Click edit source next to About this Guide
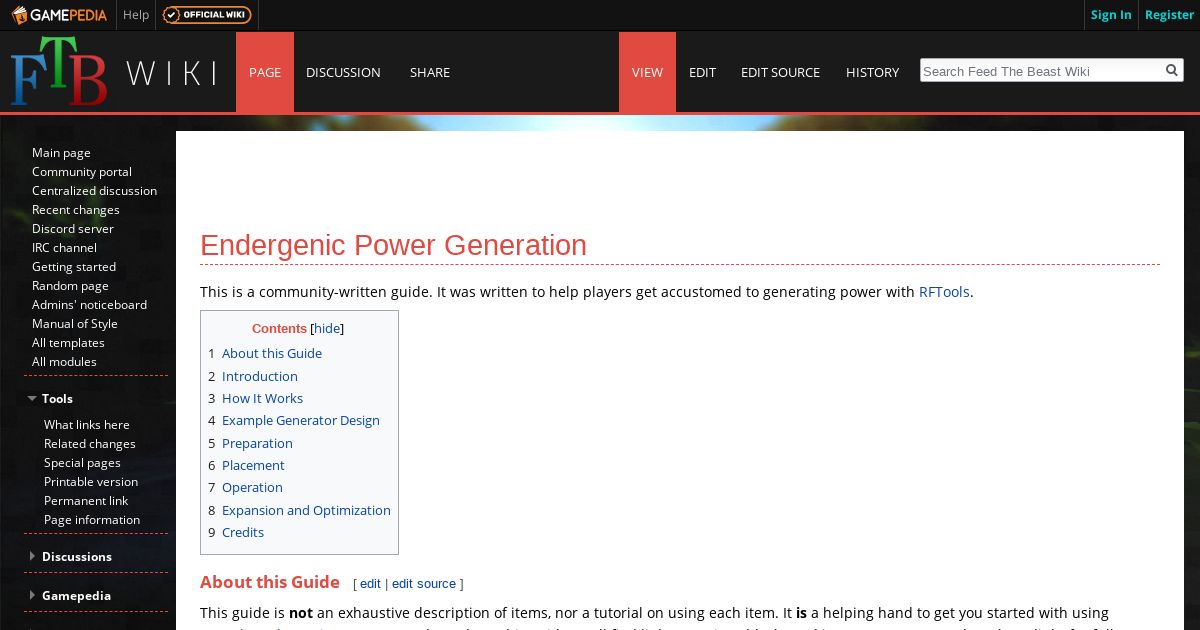Screen dimensions: 1200x630 click(x=424, y=583)
